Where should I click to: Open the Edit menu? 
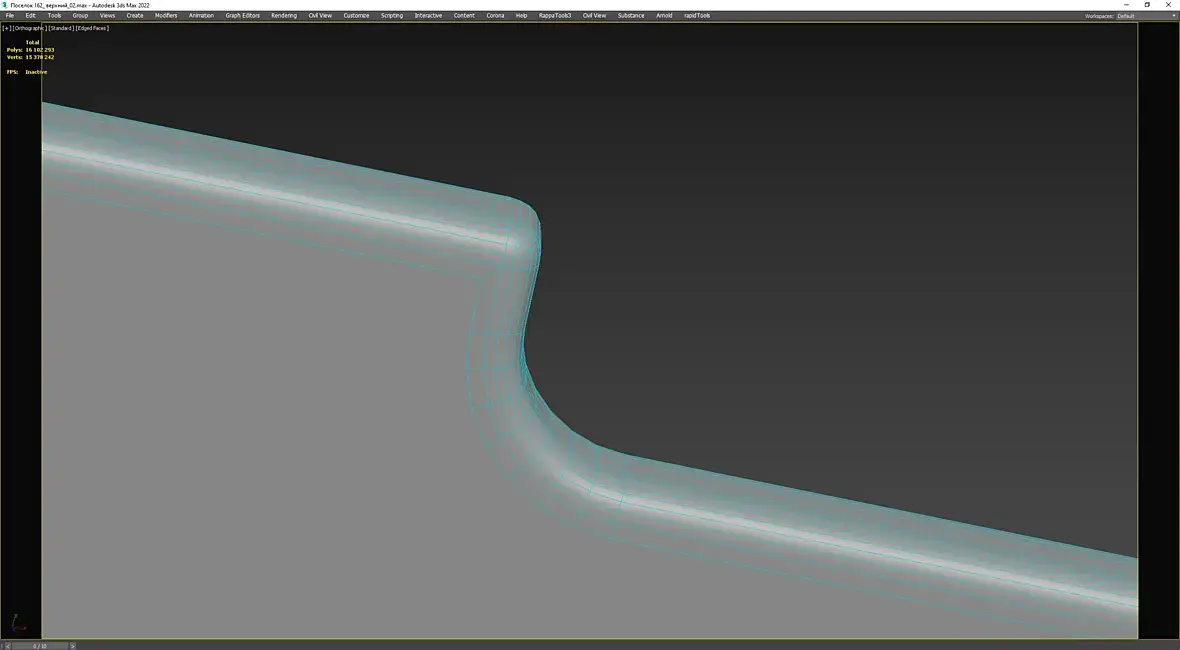point(30,15)
